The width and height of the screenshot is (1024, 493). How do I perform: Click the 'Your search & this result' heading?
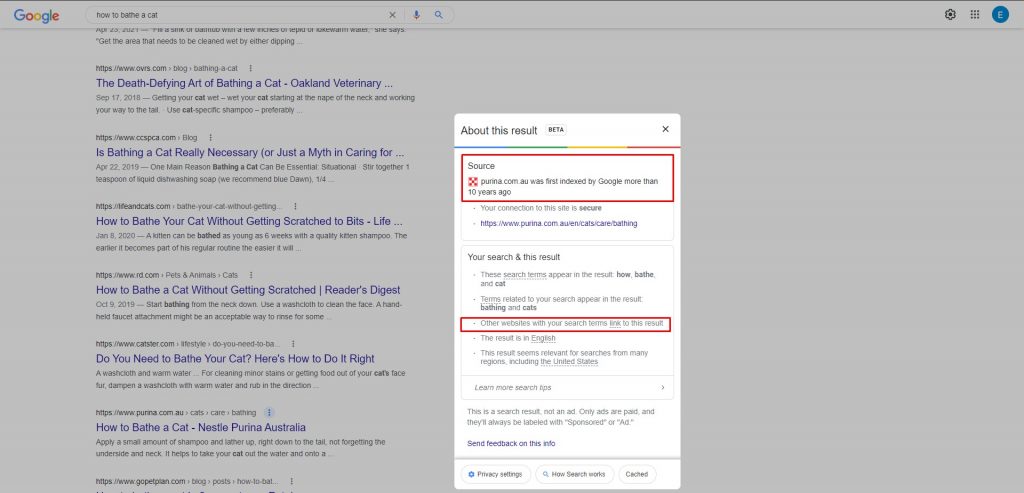(513, 257)
